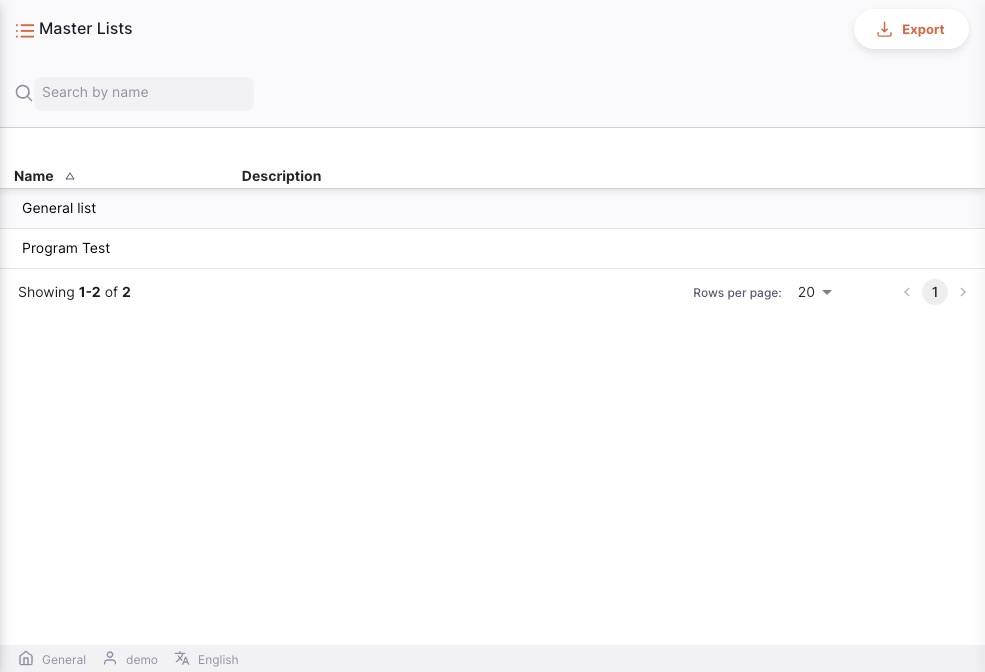Viewport: 985px width, 672px height.
Task: Open the Rows per page dropdown arrow
Action: [827, 293]
